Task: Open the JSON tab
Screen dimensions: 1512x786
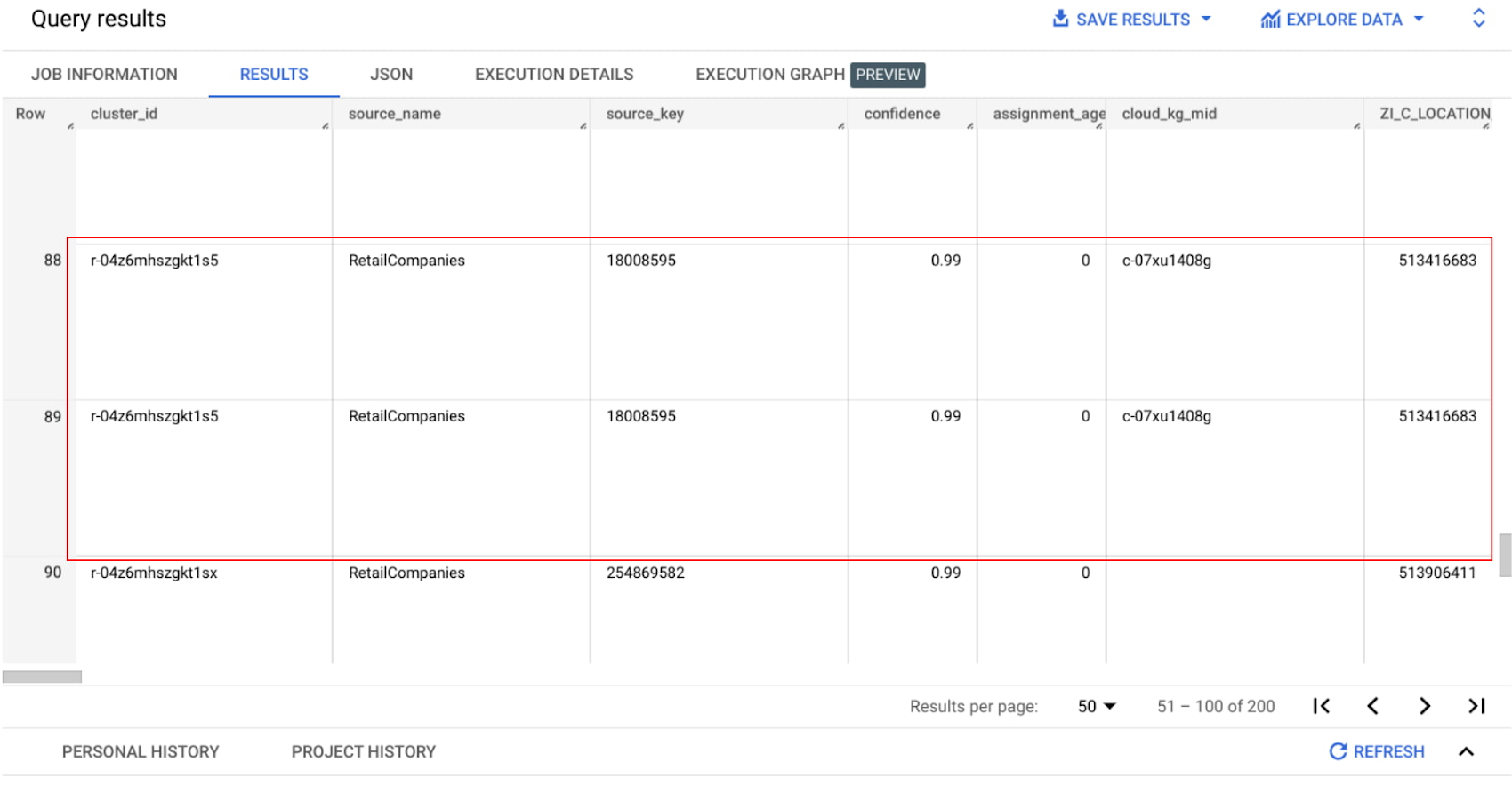Action: tap(391, 75)
